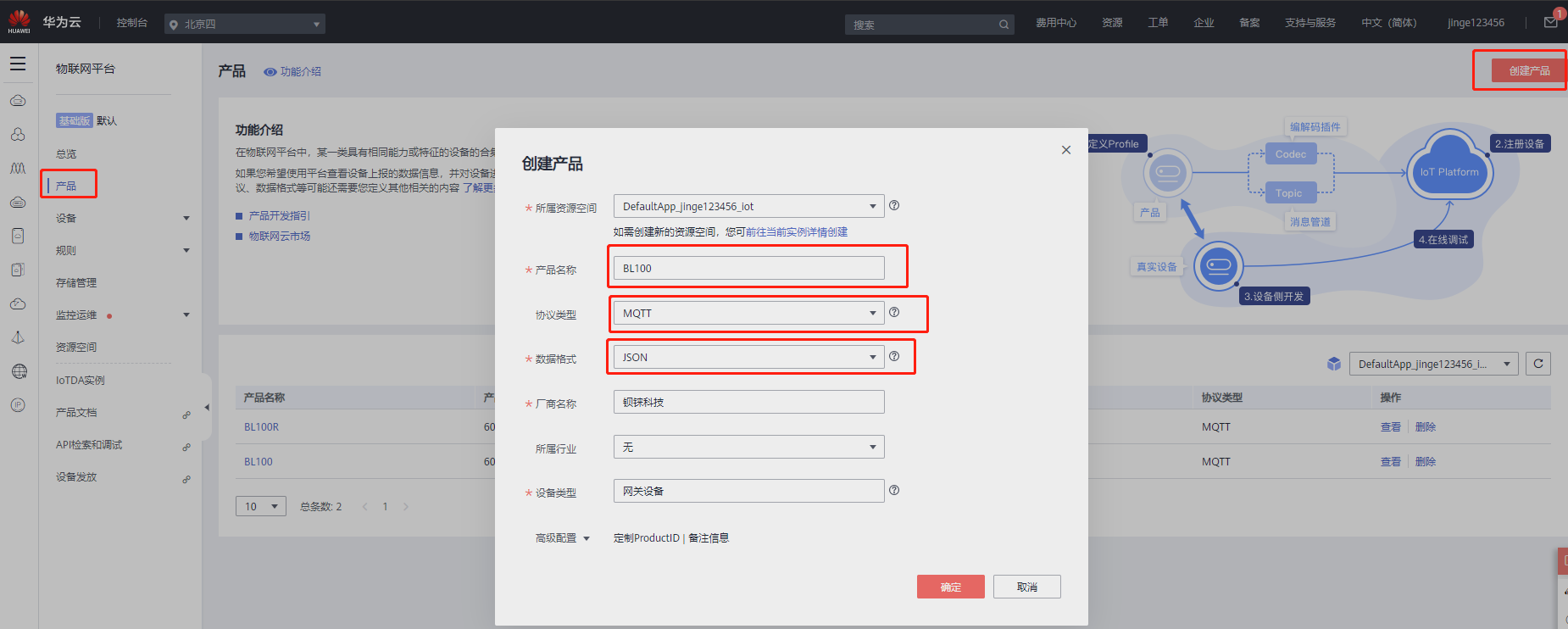The height and width of the screenshot is (629, 1568).
Task: Open 备案 in the top bar
Action: point(1249,23)
